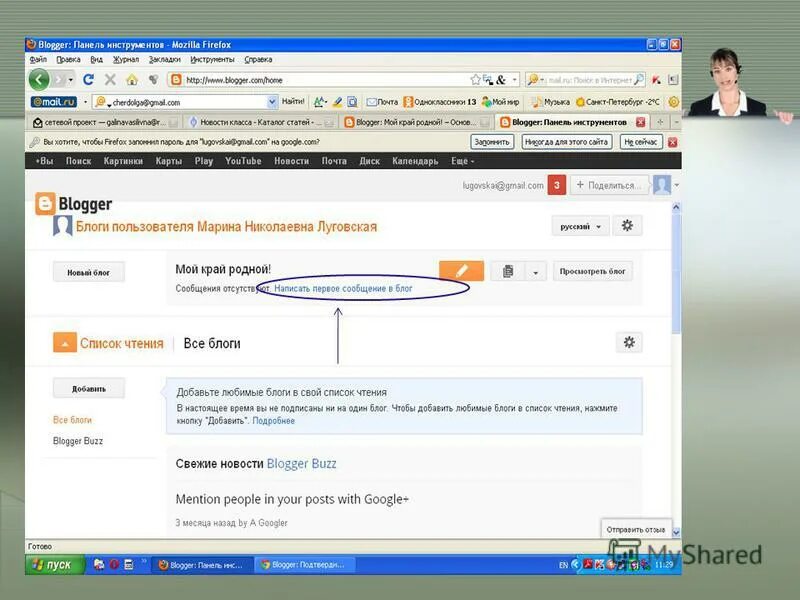The width and height of the screenshot is (800, 600).
Task: Switch to the Новости класса tab
Action: [261, 122]
